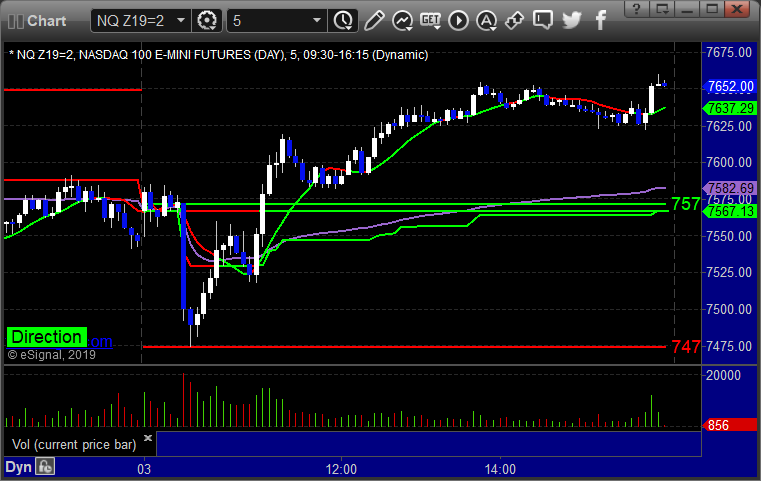The image size is (761, 481).
Task: Open the chat message bubble icon
Action: click(x=543, y=21)
